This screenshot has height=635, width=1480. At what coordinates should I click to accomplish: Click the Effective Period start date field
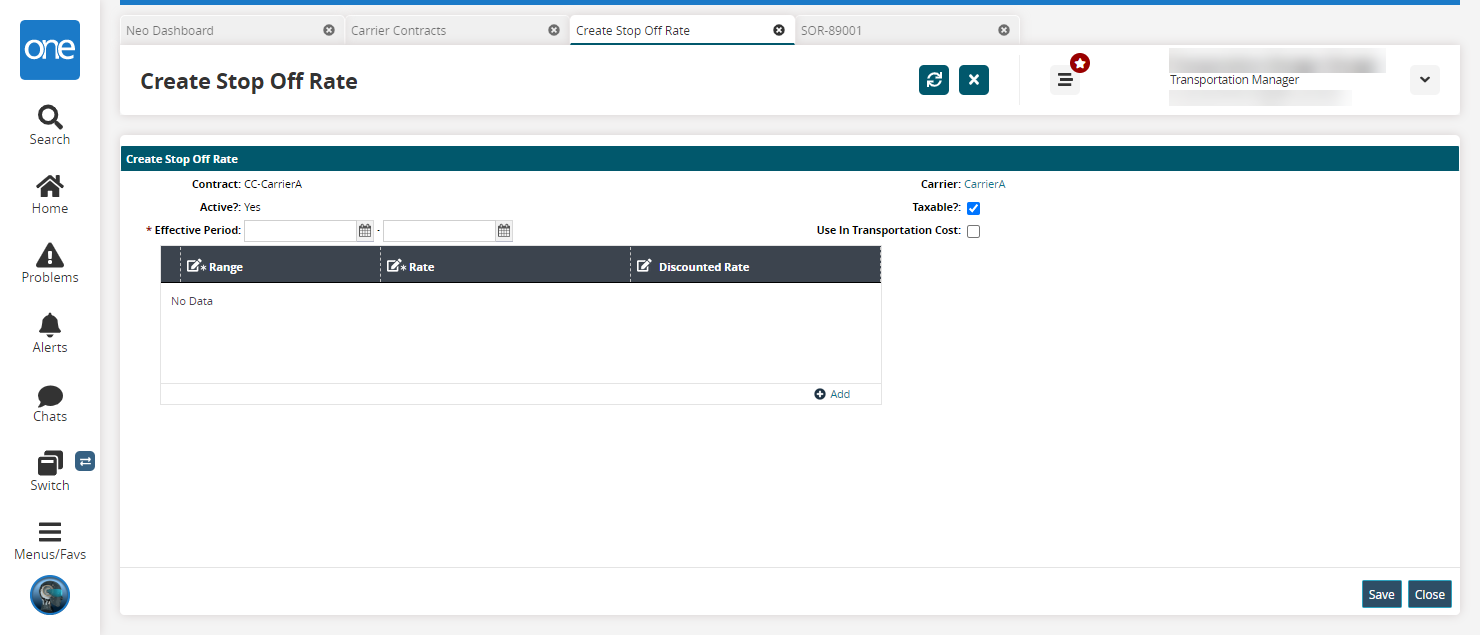point(300,231)
